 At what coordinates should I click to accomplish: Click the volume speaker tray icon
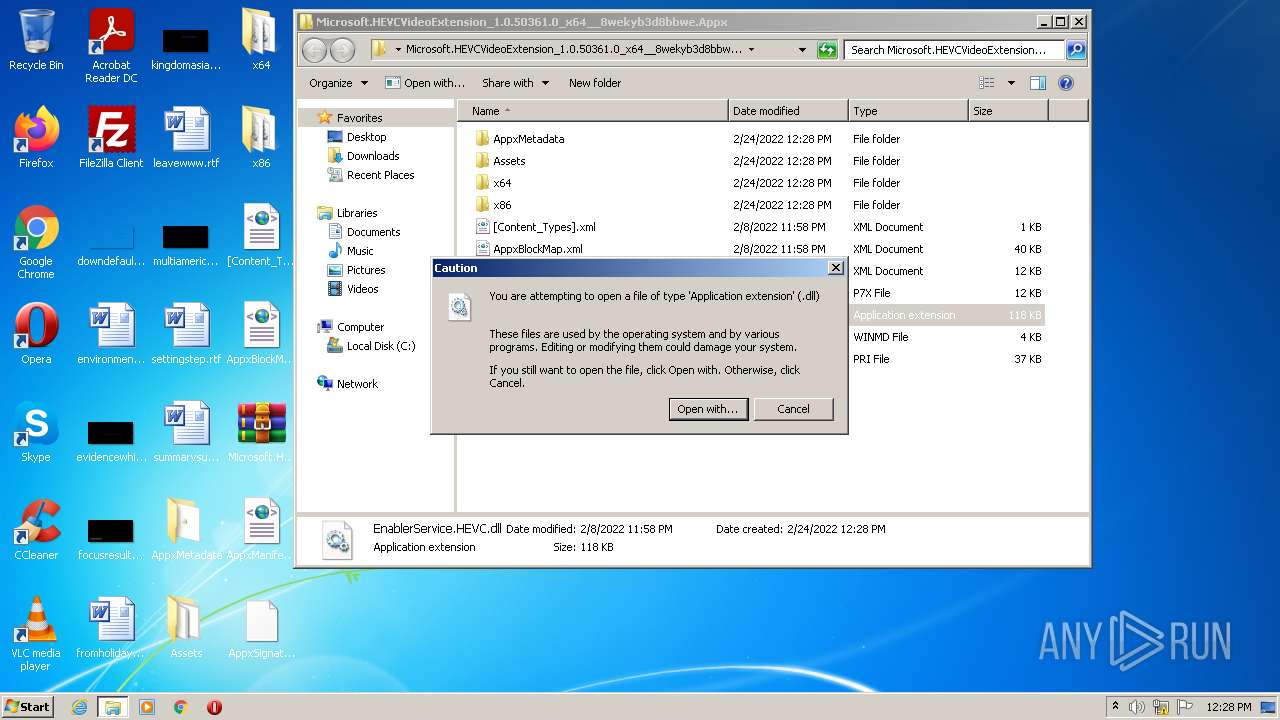point(1137,707)
